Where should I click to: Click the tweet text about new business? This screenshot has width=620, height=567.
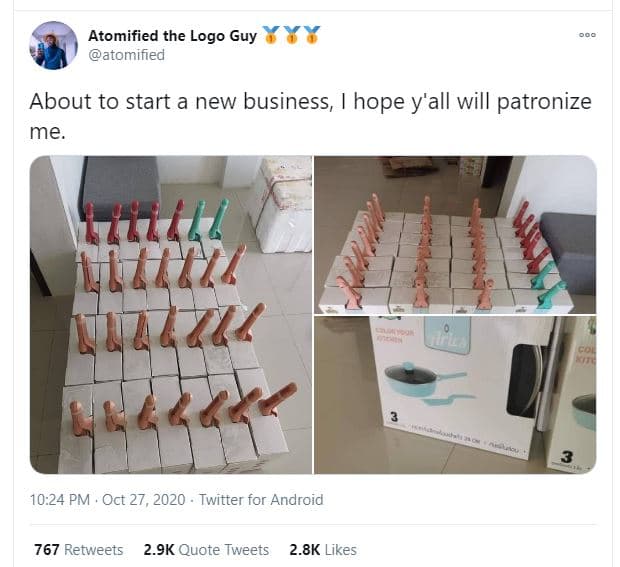point(310,116)
